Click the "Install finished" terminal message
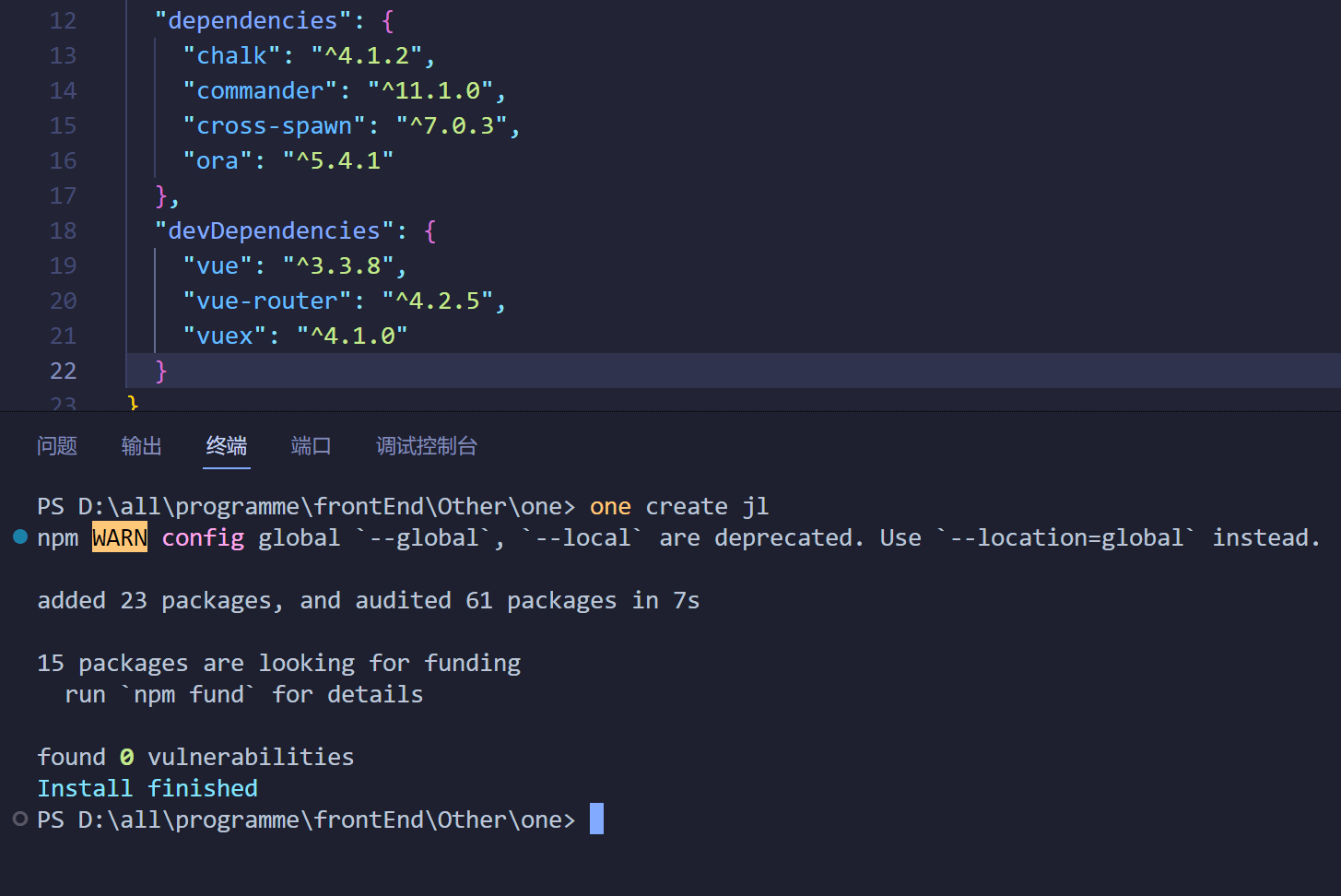 pos(147,788)
